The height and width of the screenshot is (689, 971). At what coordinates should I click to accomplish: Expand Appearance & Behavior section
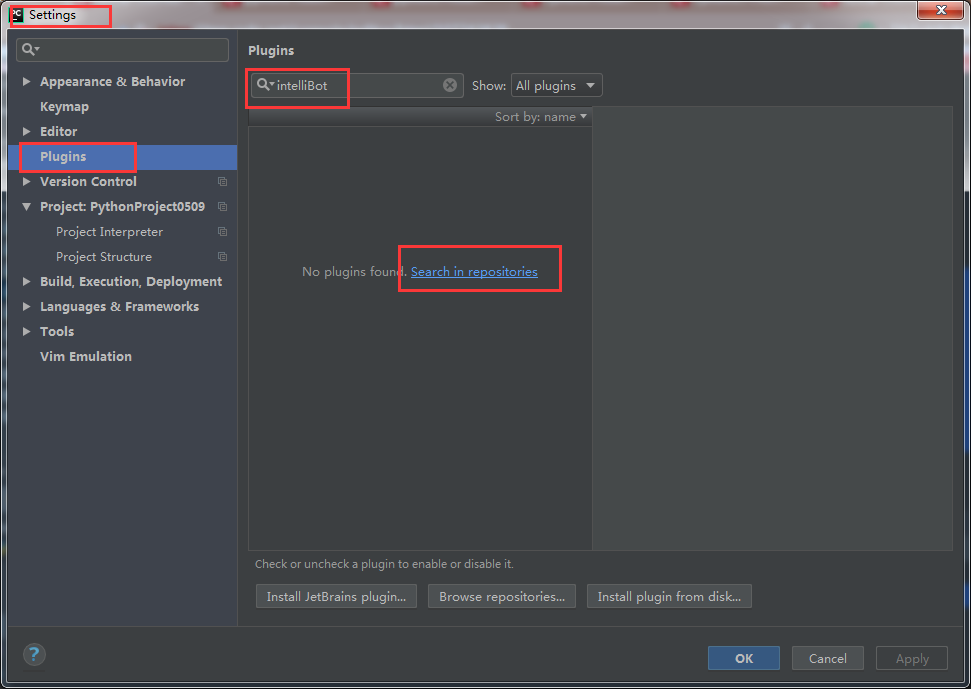click(27, 81)
